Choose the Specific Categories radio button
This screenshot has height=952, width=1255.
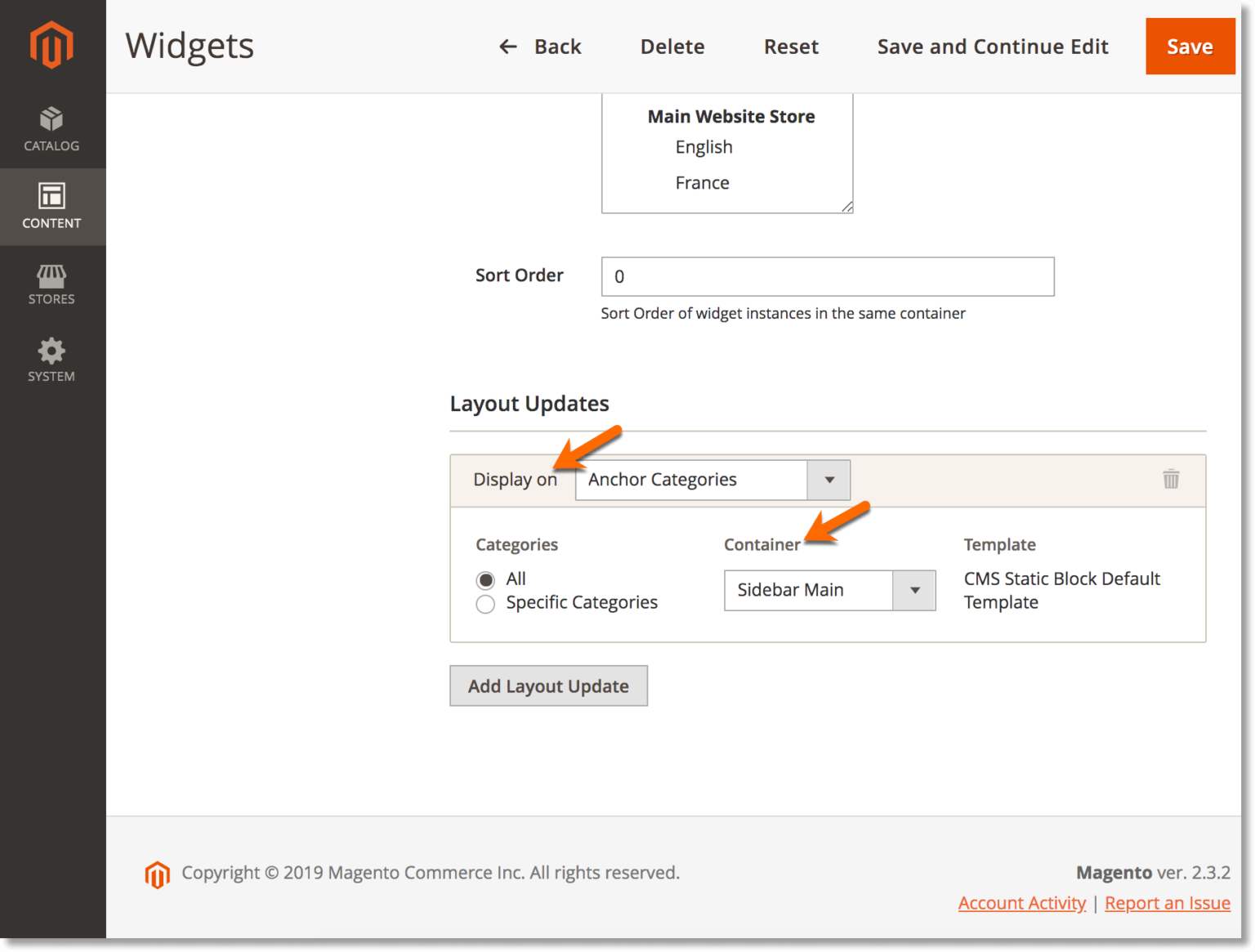coord(486,604)
